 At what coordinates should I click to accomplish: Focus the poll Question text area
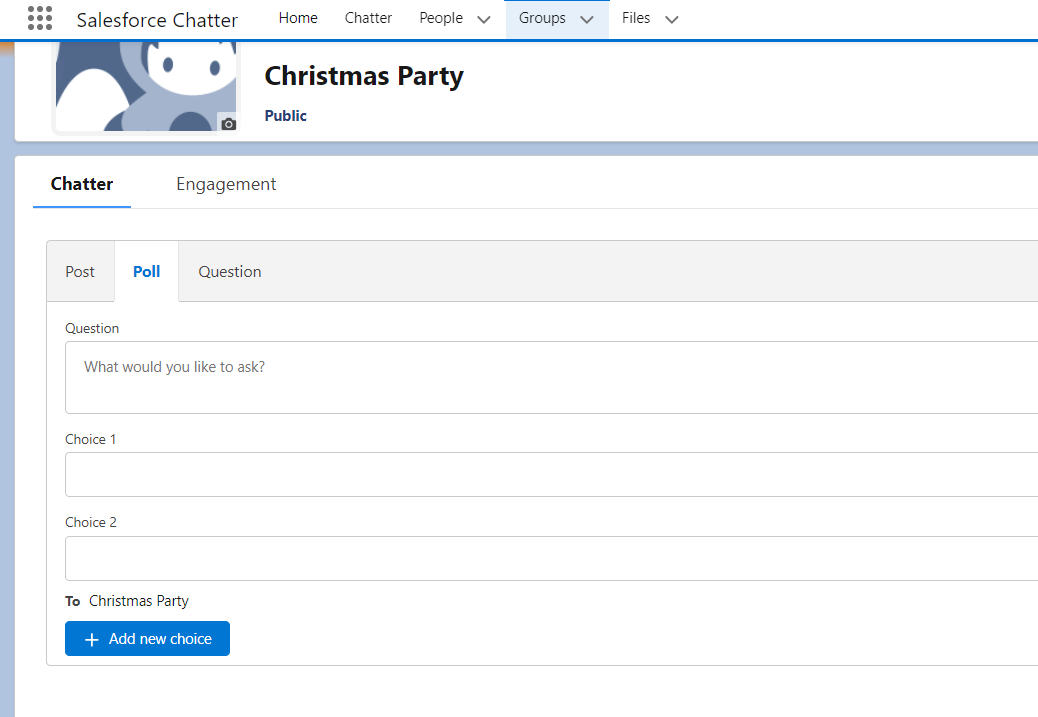point(551,377)
